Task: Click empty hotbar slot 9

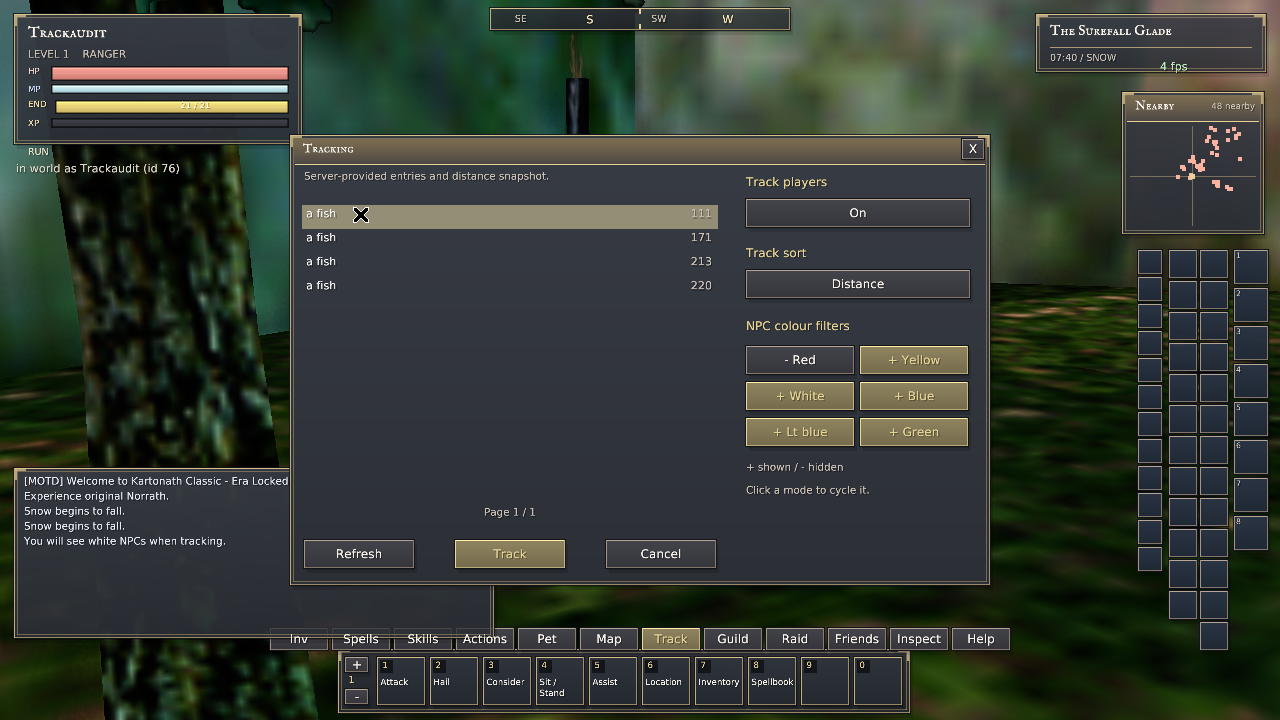Action: pos(825,681)
